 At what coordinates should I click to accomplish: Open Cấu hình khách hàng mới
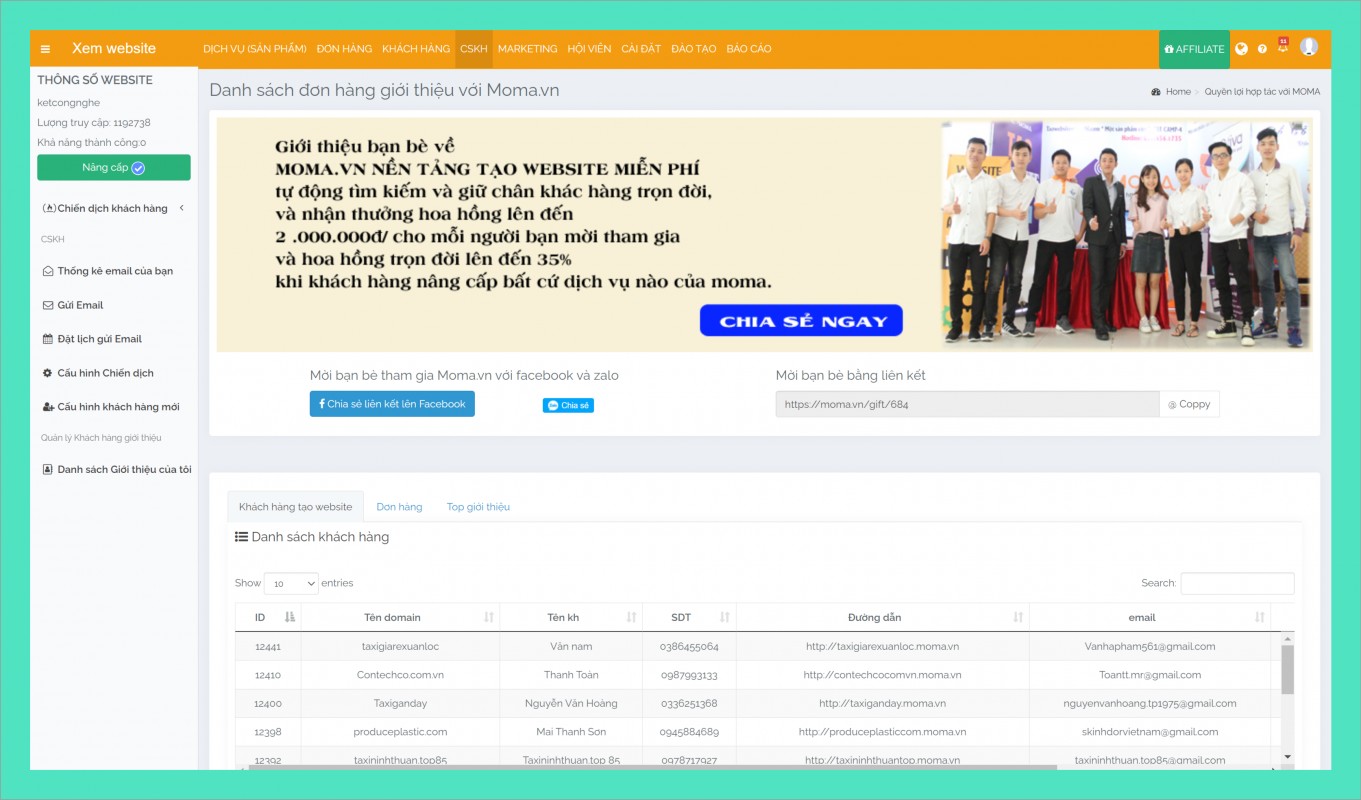click(x=118, y=407)
